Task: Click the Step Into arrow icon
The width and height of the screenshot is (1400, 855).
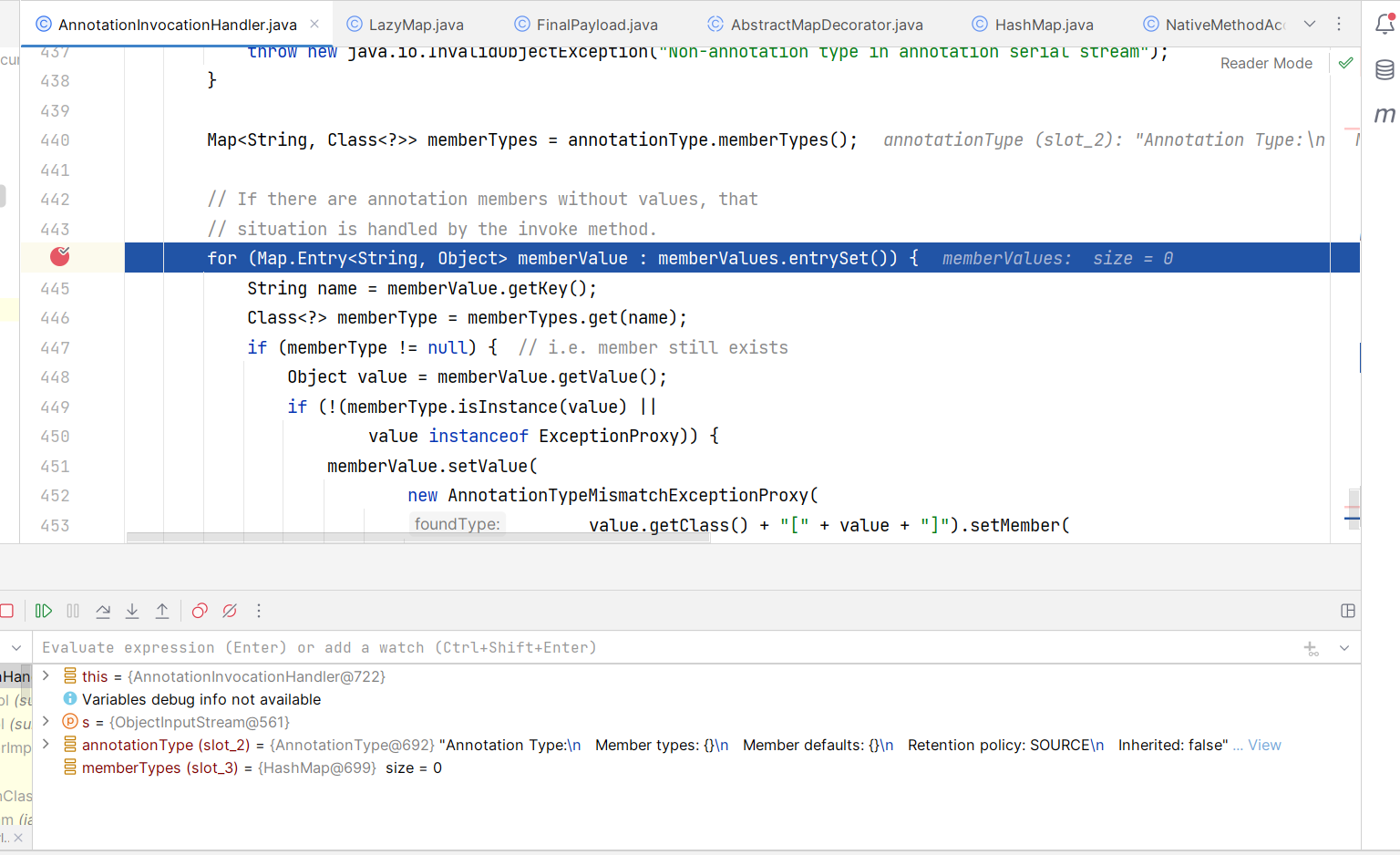Action: [132, 611]
